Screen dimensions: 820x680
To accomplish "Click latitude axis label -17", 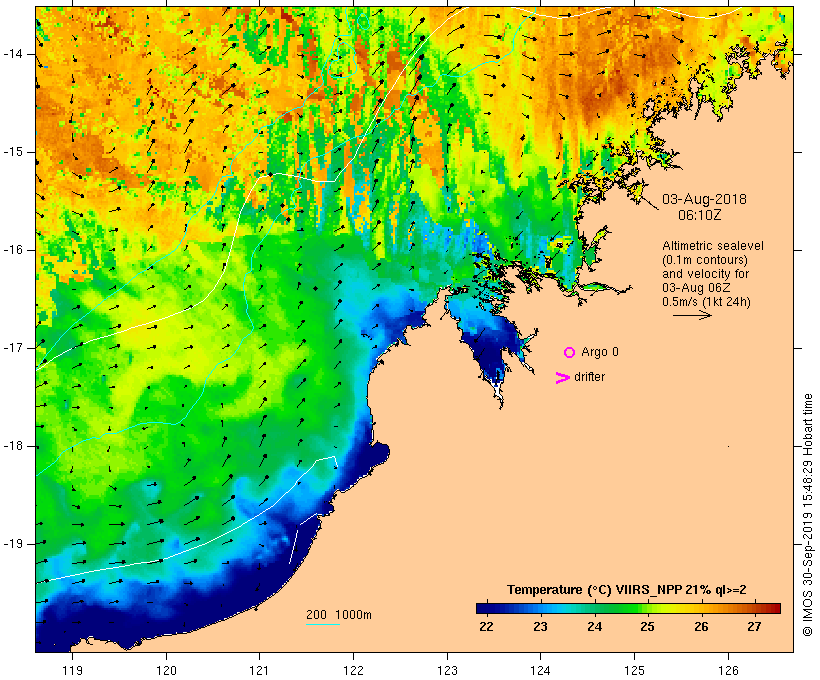I will coord(13,348).
